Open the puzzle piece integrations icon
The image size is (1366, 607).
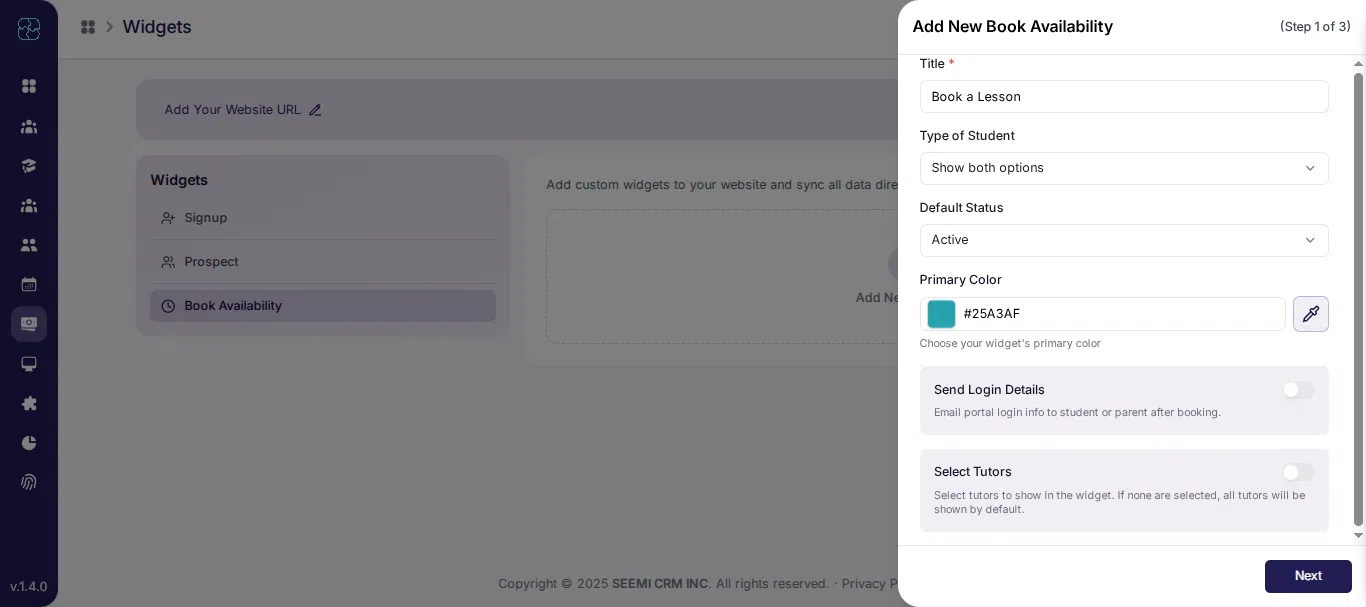click(29, 403)
